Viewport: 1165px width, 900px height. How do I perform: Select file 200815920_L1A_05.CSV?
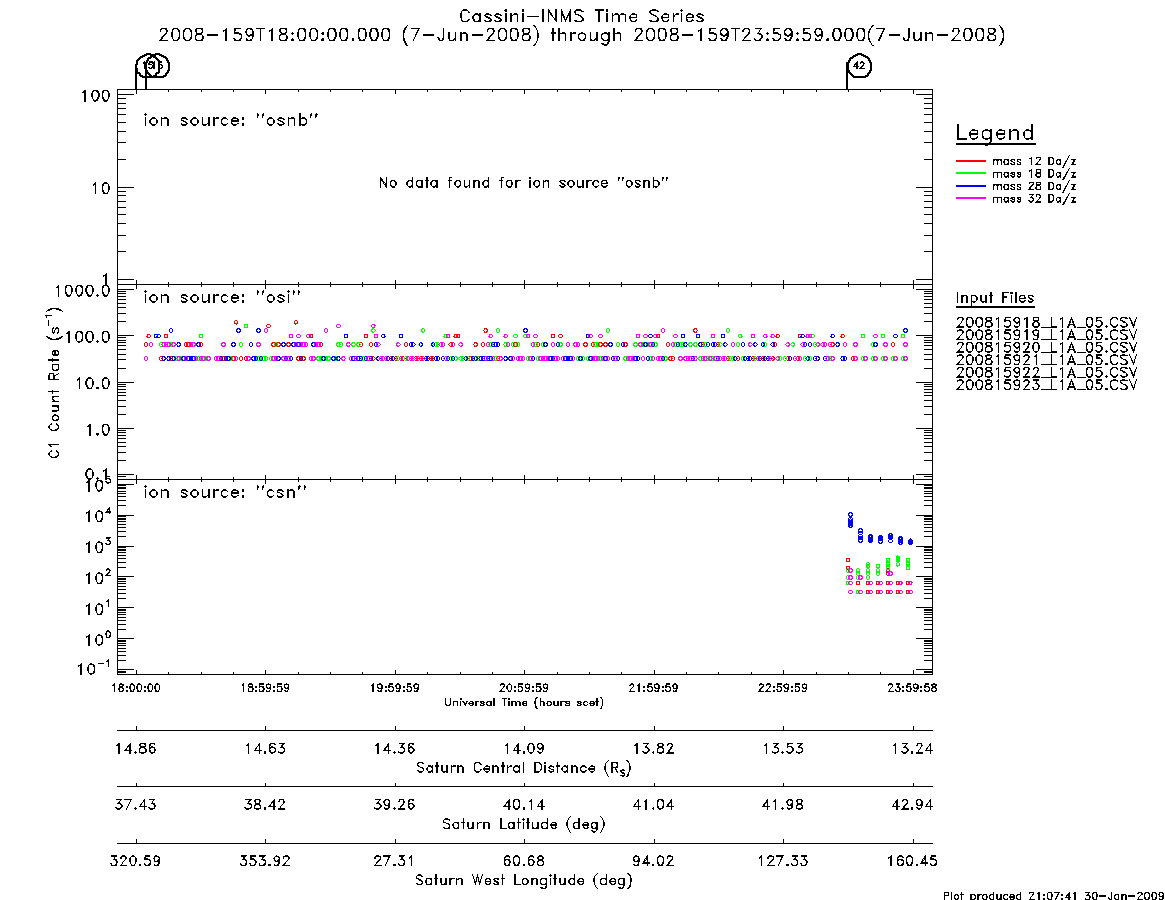click(1046, 348)
